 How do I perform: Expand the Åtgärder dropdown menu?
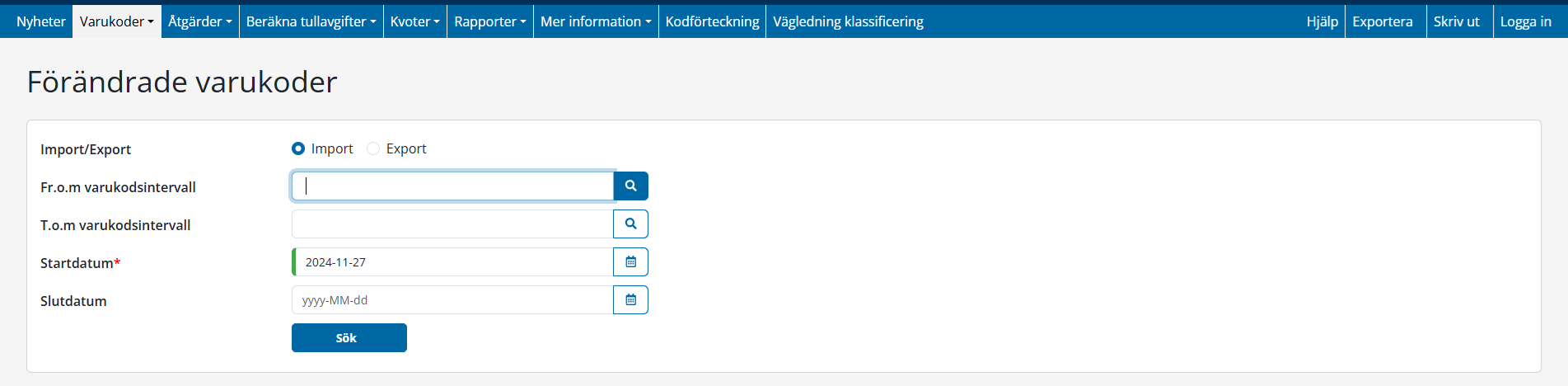pyautogui.click(x=199, y=21)
